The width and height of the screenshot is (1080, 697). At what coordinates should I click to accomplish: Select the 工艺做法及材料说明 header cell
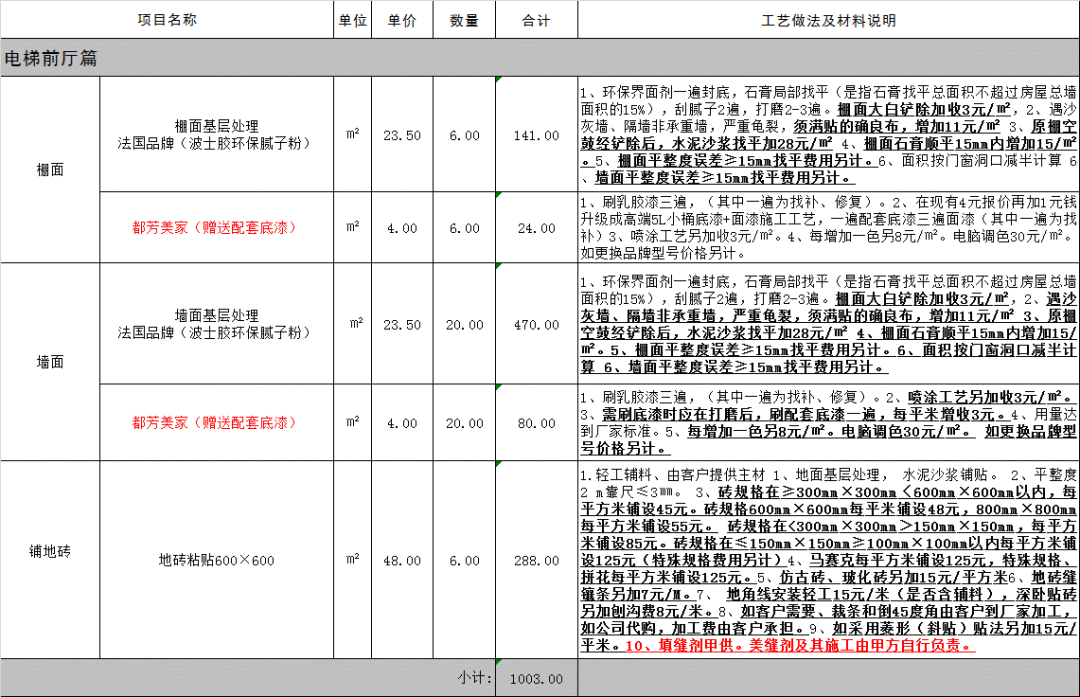click(829, 20)
